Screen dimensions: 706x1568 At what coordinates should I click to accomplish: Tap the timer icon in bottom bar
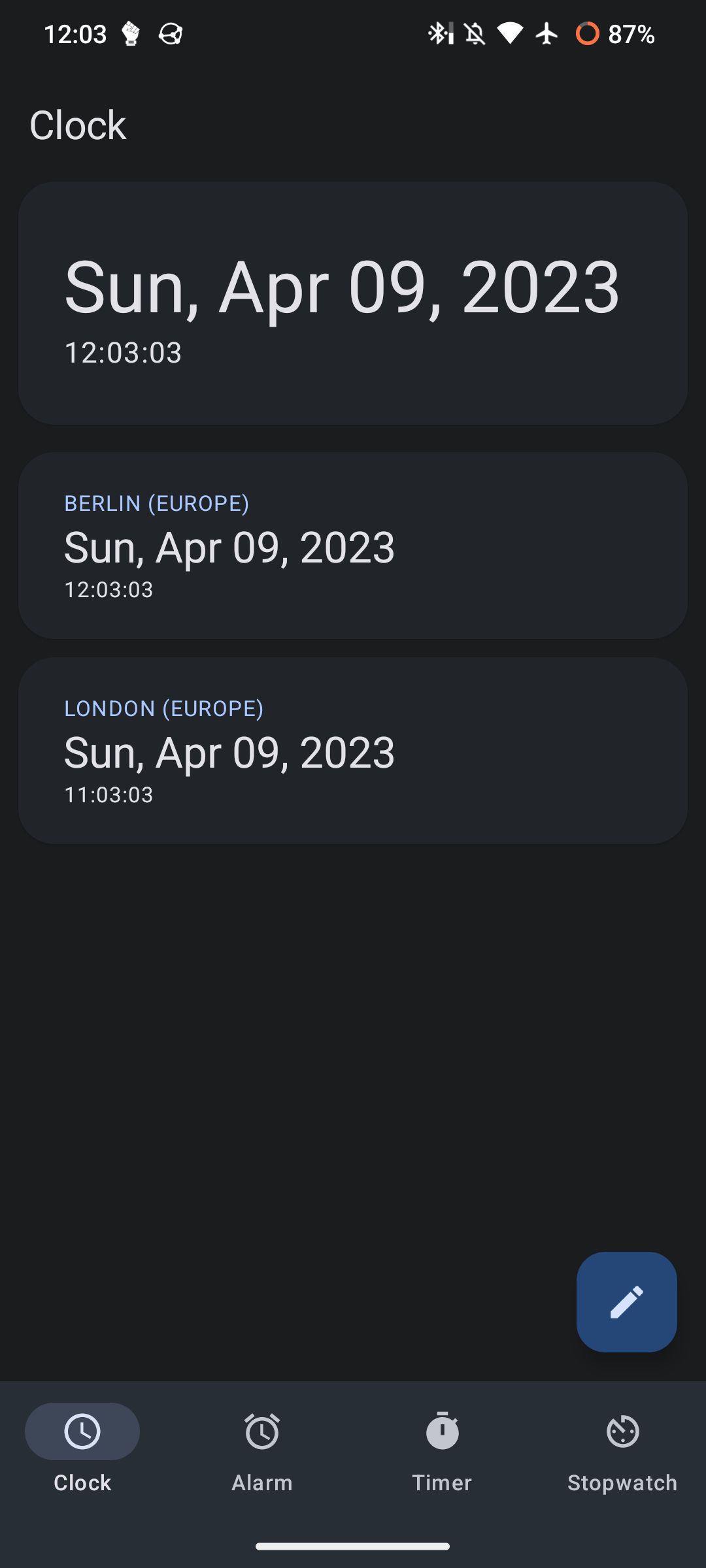click(x=442, y=1431)
